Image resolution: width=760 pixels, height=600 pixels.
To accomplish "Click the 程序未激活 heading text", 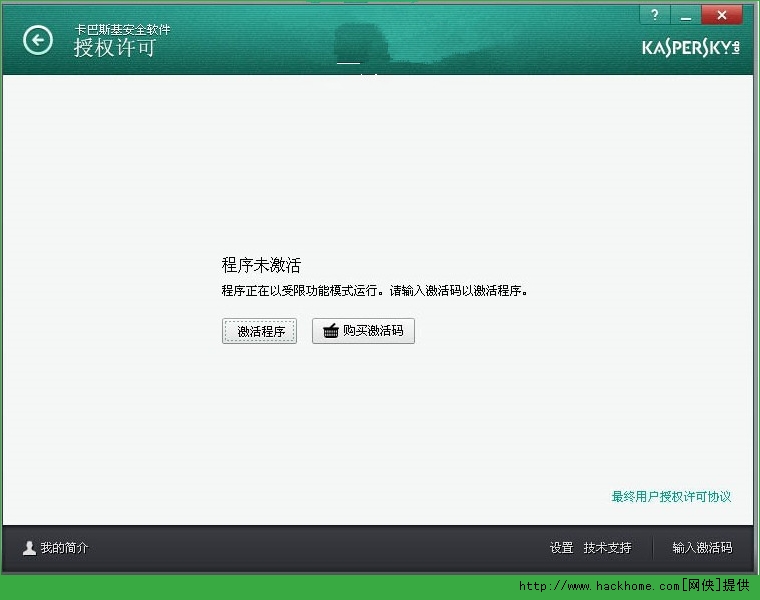I will click(x=261, y=265).
